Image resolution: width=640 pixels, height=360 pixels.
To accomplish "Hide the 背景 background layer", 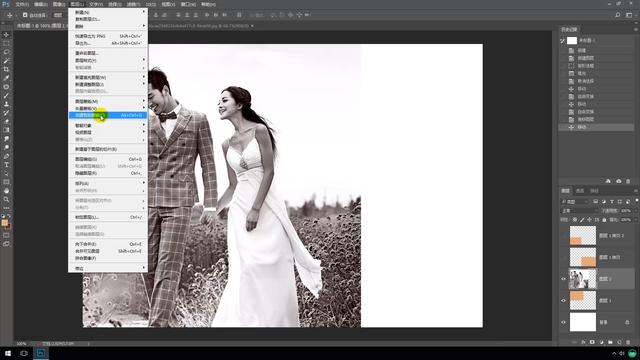I will click(x=563, y=322).
